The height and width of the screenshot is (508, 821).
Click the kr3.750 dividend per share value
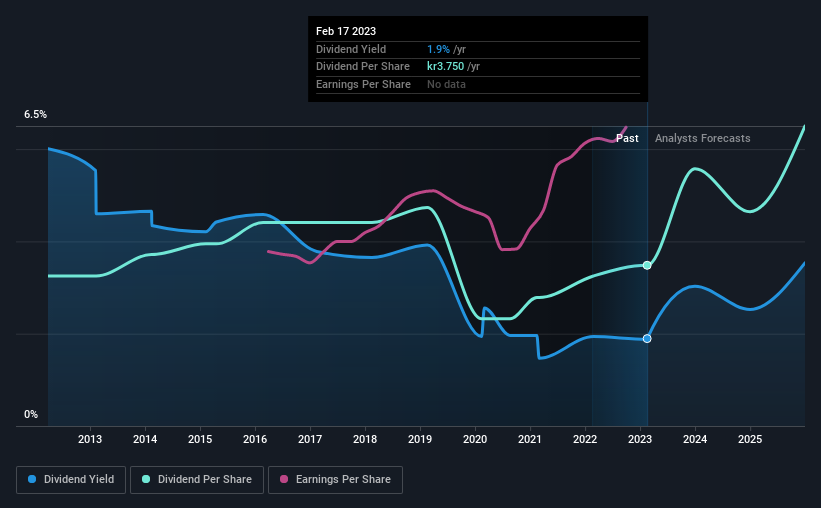click(x=446, y=67)
